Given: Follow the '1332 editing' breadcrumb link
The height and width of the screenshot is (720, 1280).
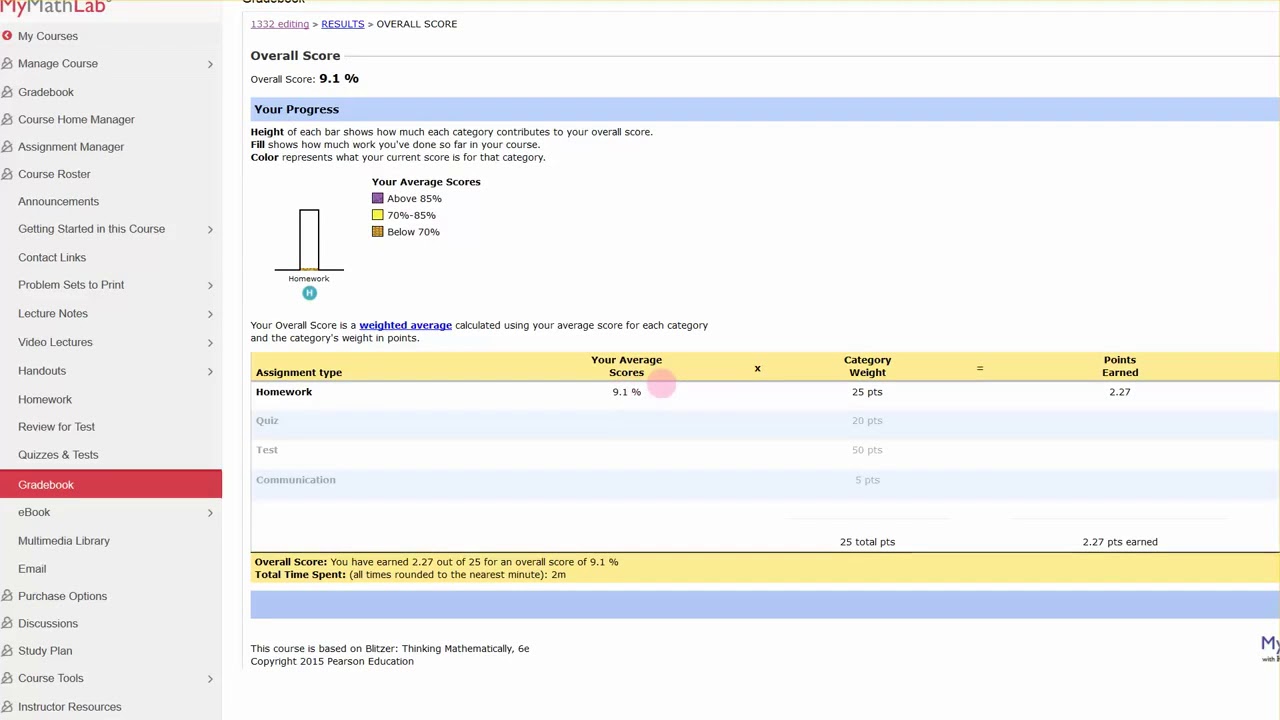Looking at the screenshot, I should point(279,24).
